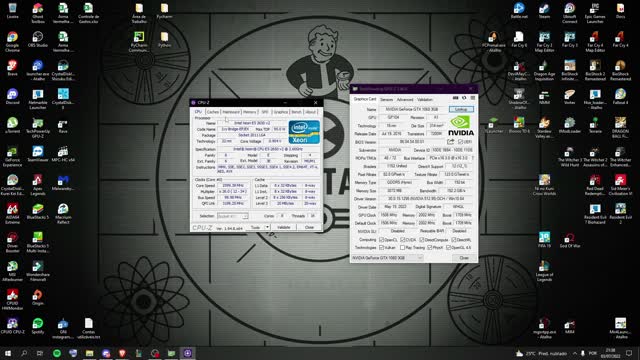
Task: Open the Bench tab in CPU-Z
Action: [x=297, y=112]
